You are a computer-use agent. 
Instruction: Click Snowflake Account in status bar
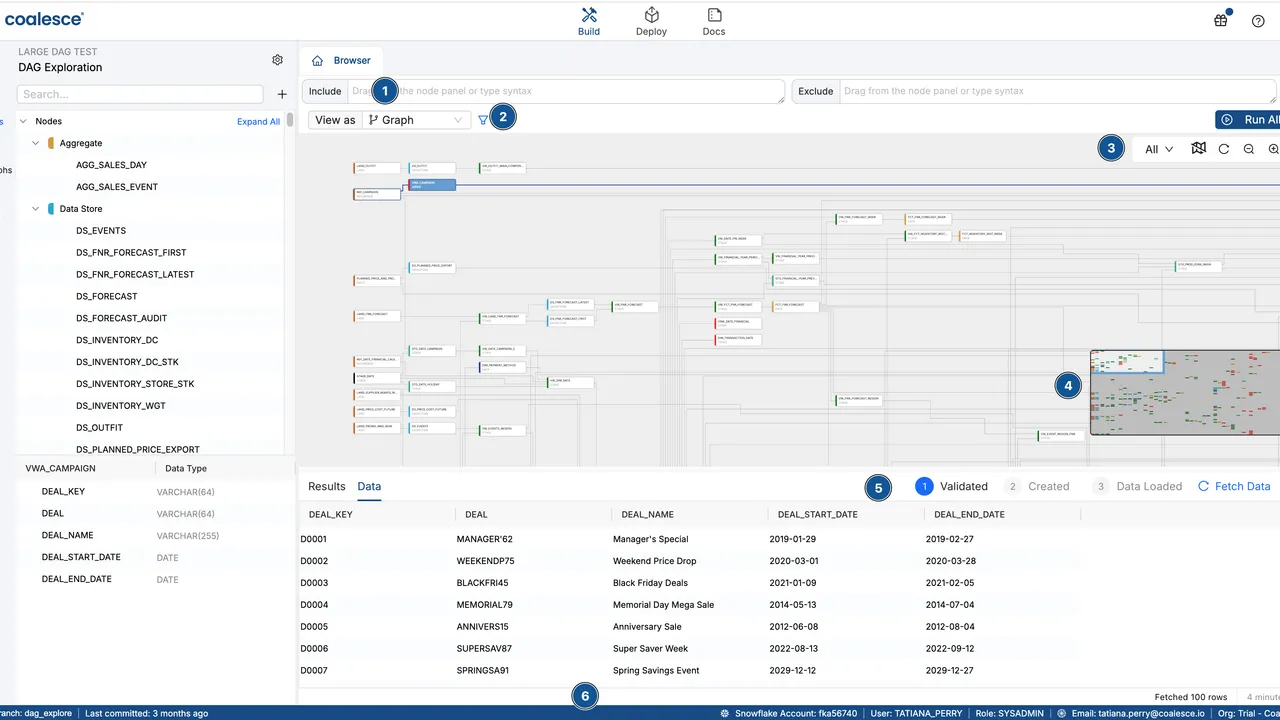tap(787, 714)
